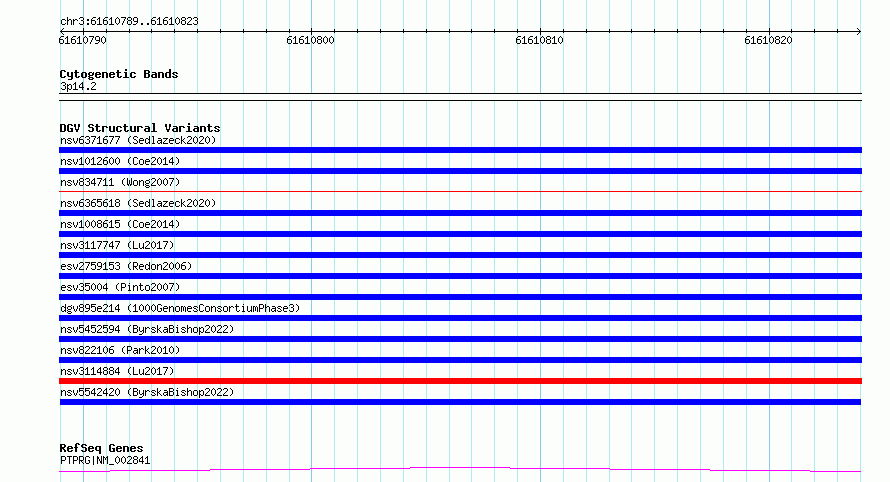Select the nsv822106 (Park2010) label
The width and height of the screenshot is (890, 482).
(x=120, y=350)
